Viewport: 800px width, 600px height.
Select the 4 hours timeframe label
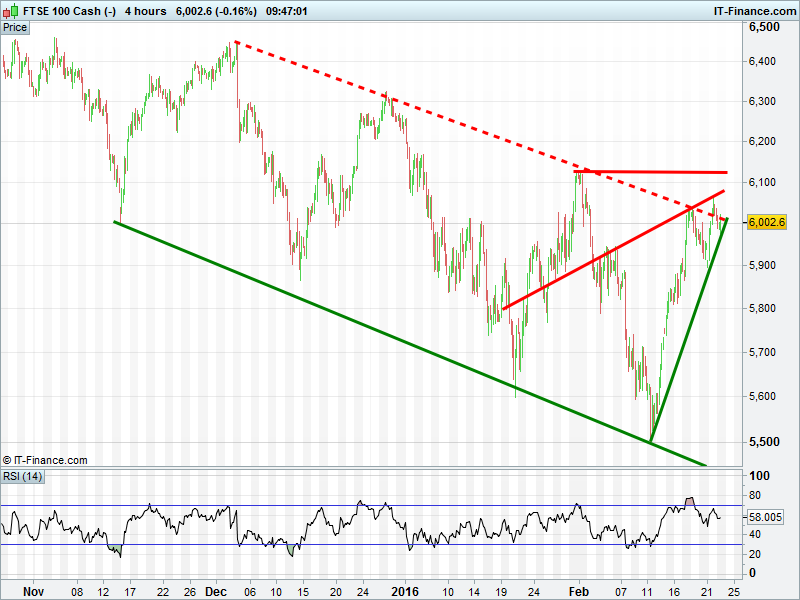pyautogui.click(x=145, y=11)
